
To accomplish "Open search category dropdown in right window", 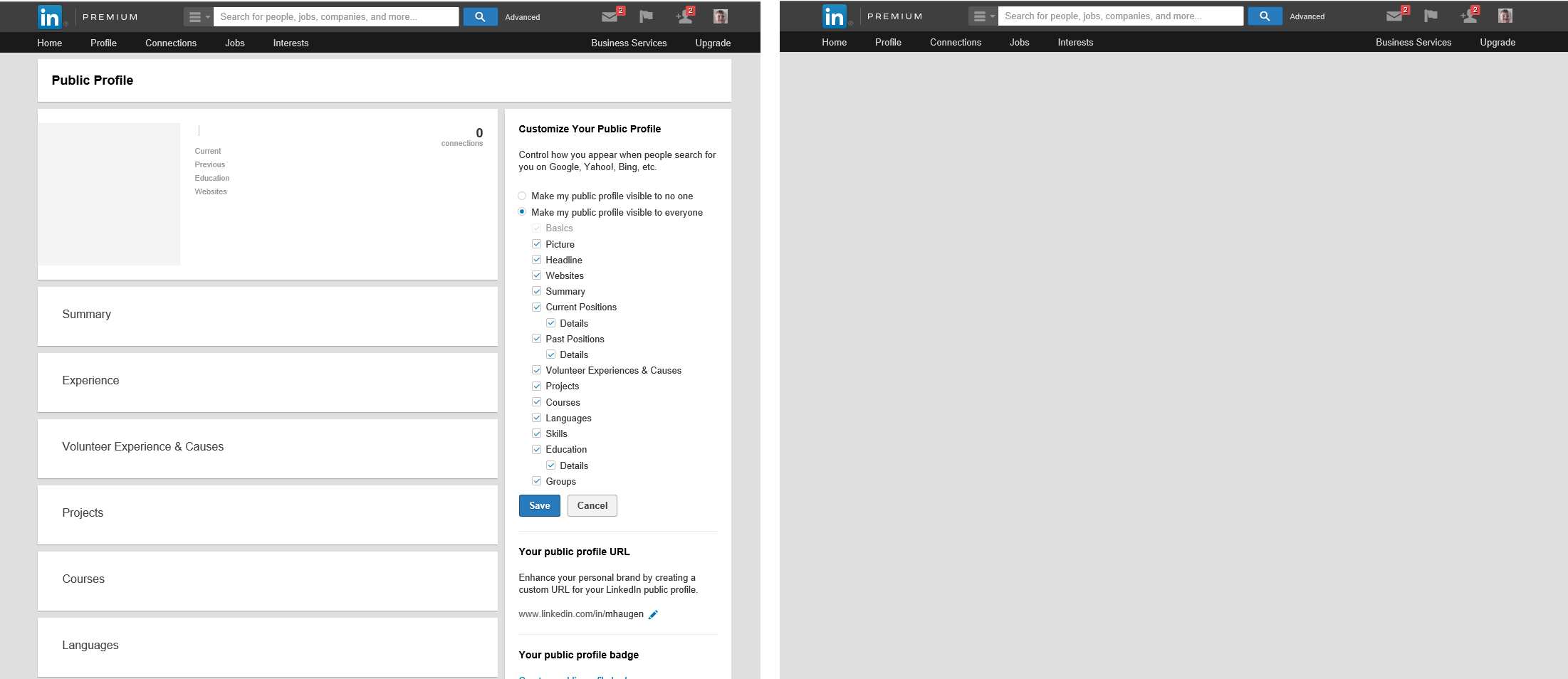I will coord(983,16).
